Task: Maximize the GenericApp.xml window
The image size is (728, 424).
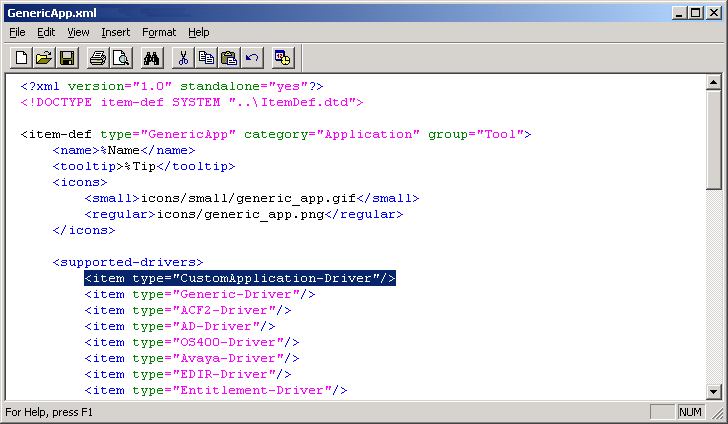Action: coord(696,13)
